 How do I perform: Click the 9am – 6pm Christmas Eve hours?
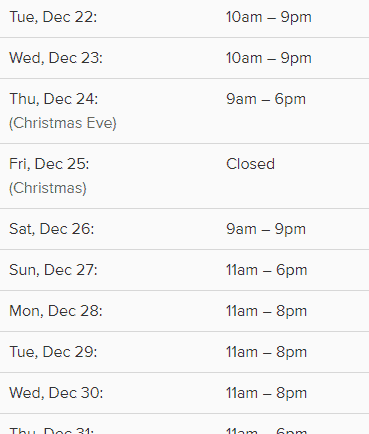pos(266,99)
